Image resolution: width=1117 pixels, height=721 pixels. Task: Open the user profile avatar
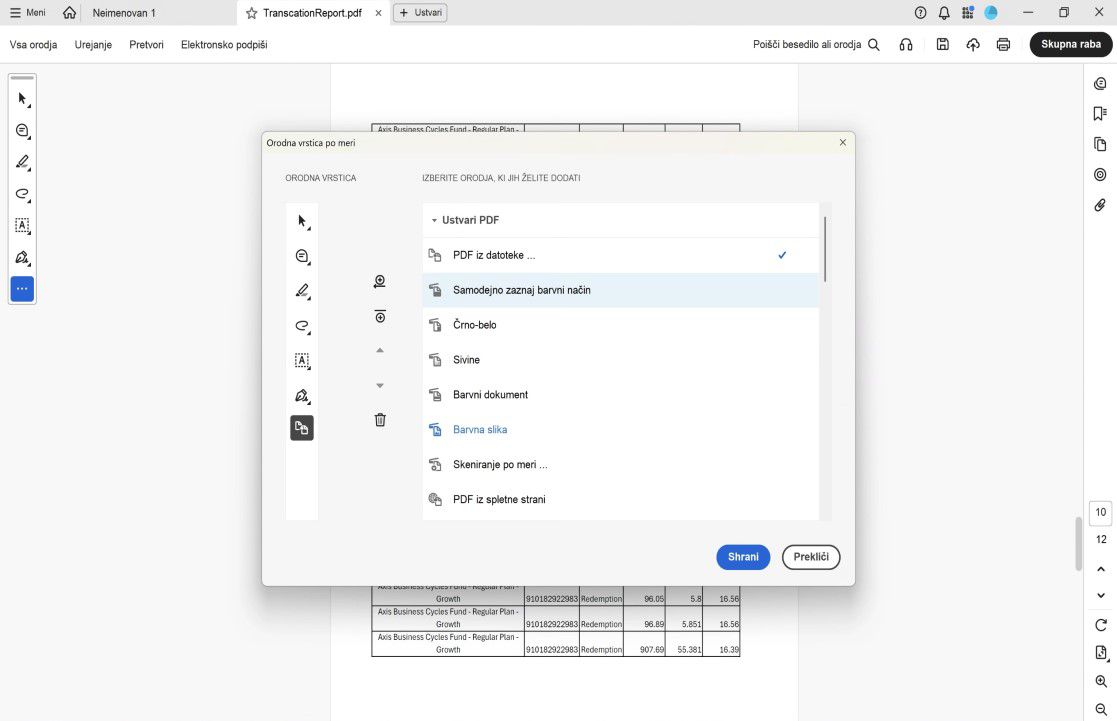pyautogui.click(x=991, y=13)
